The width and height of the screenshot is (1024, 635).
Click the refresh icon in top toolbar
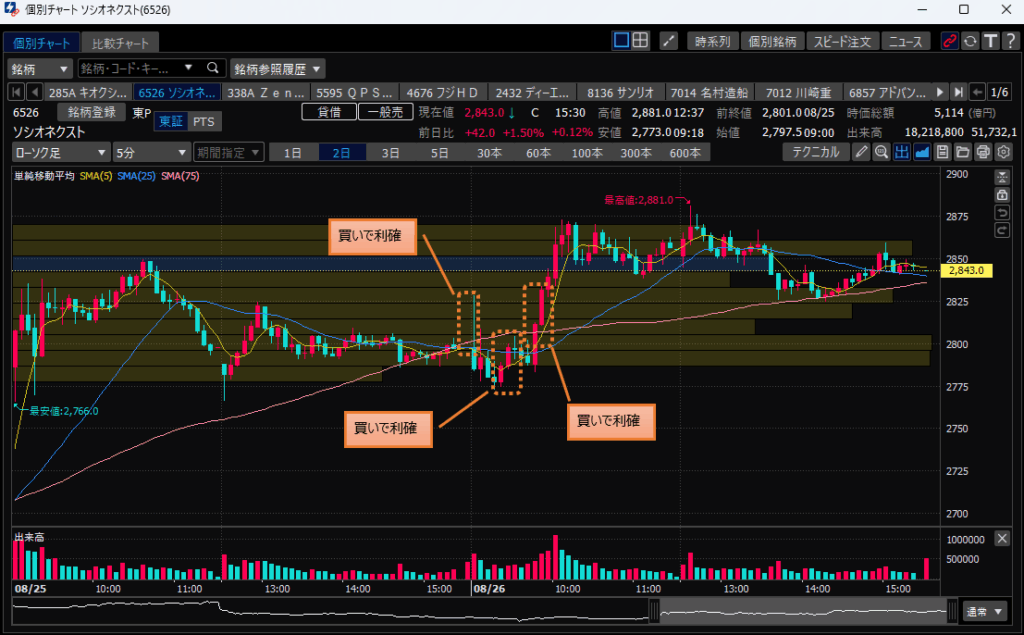pos(970,41)
